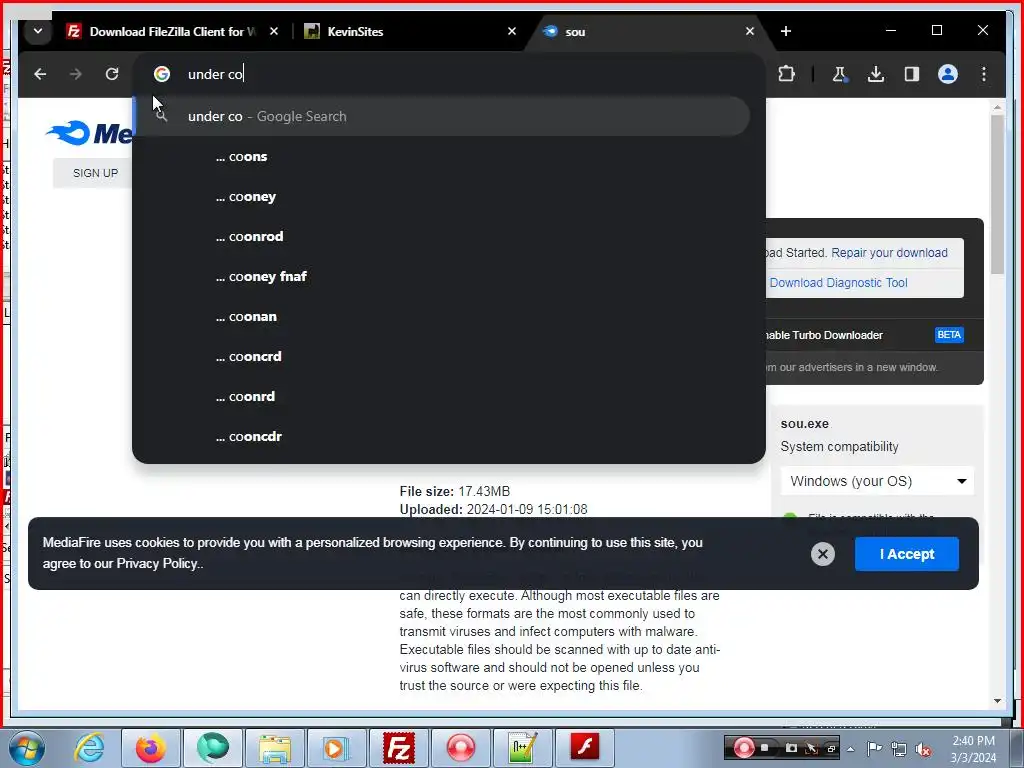Image resolution: width=1024 pixels, height=768 pixels.
Task: Click the page vertical scrollbar thumb
Action: click(997, 195)
